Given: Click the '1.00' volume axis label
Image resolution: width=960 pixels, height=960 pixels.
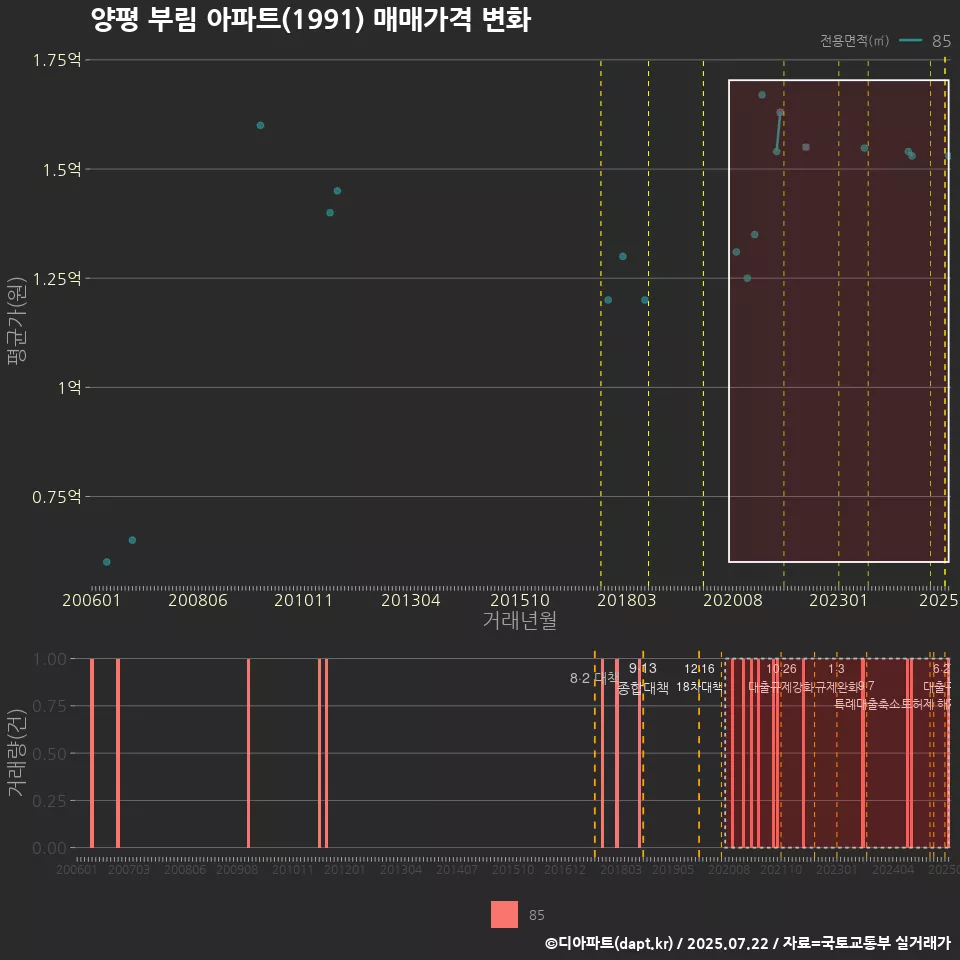Looking at the screenshot, I should pyautogui.click(x=50, y=659).
